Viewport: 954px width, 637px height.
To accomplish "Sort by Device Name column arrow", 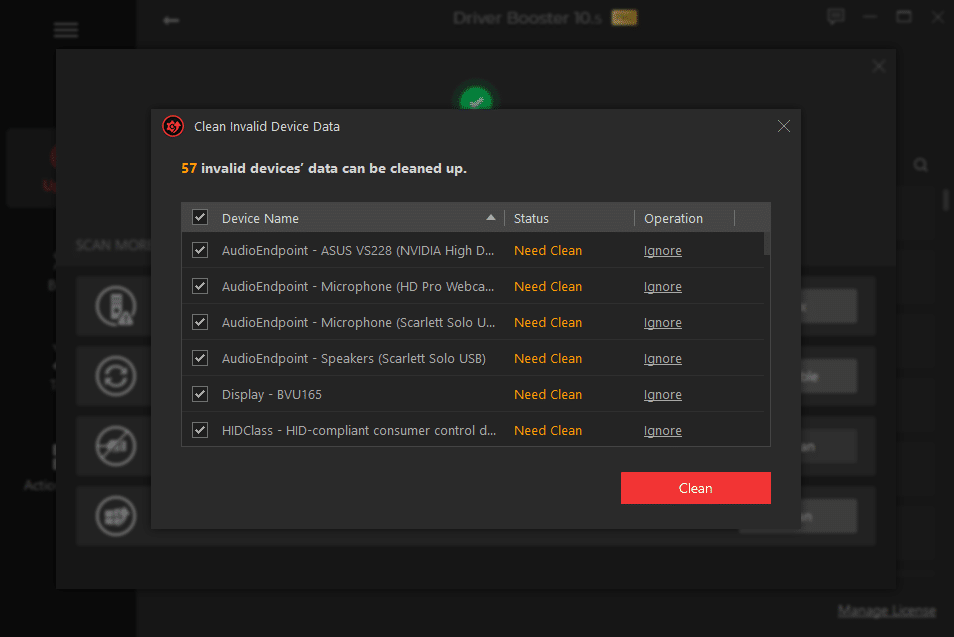I will coord(490,218).
